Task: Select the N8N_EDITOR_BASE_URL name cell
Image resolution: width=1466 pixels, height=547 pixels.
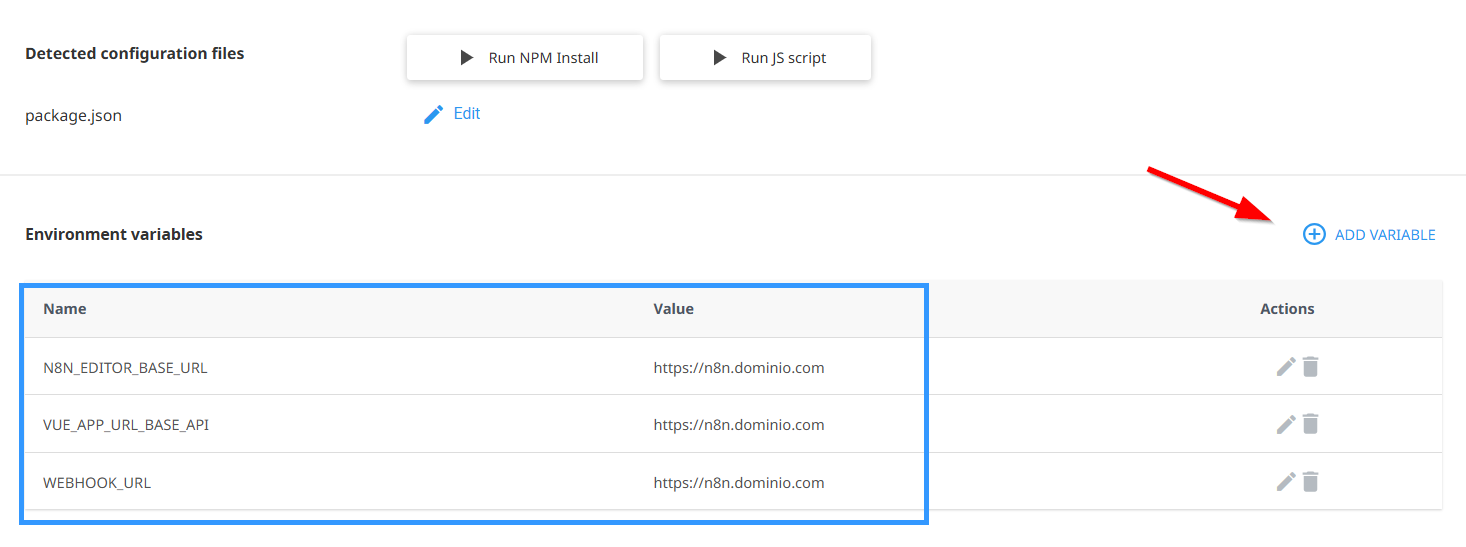Action: pos(125,368)
